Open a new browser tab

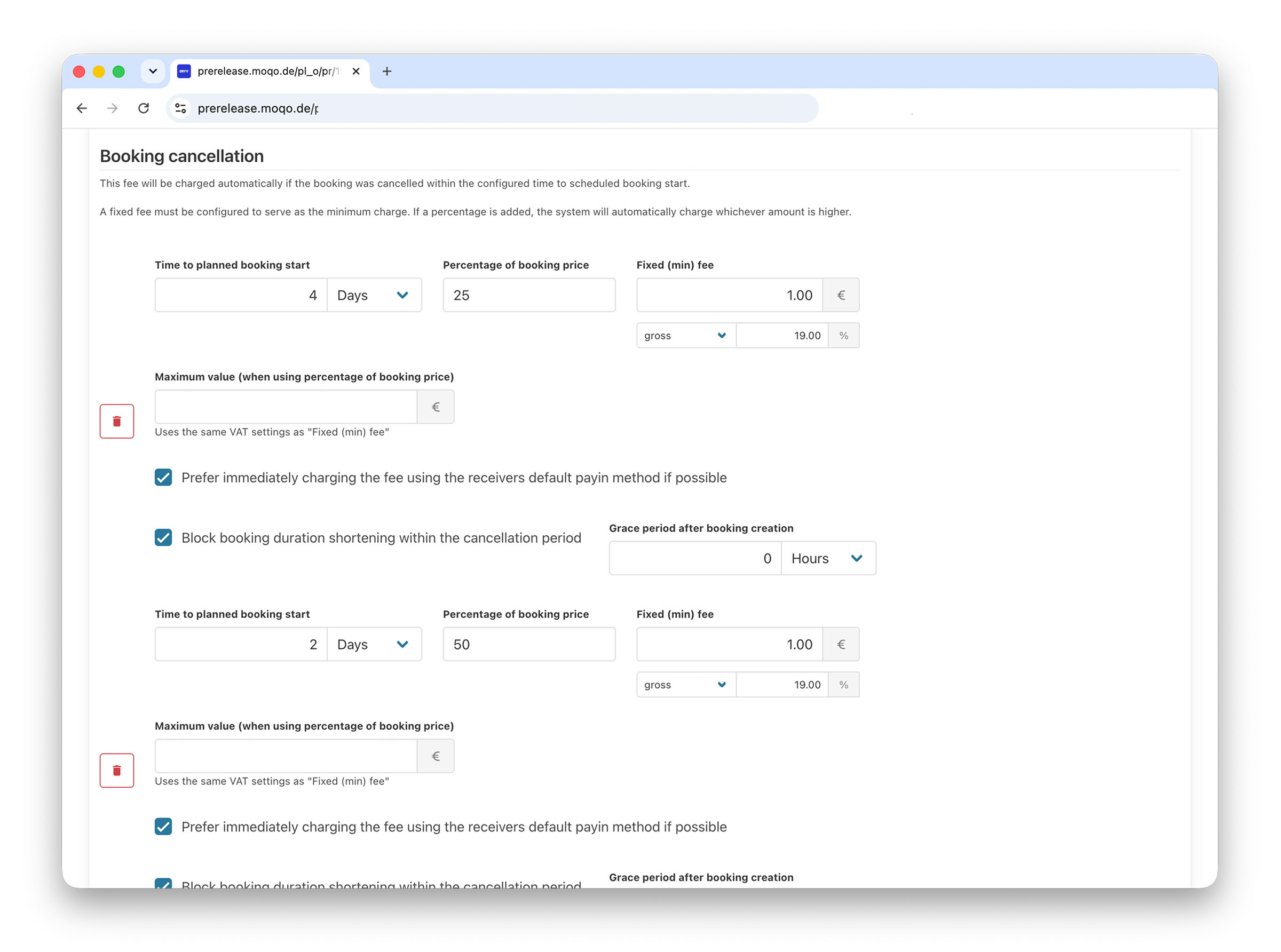click(x=388, y=72)
